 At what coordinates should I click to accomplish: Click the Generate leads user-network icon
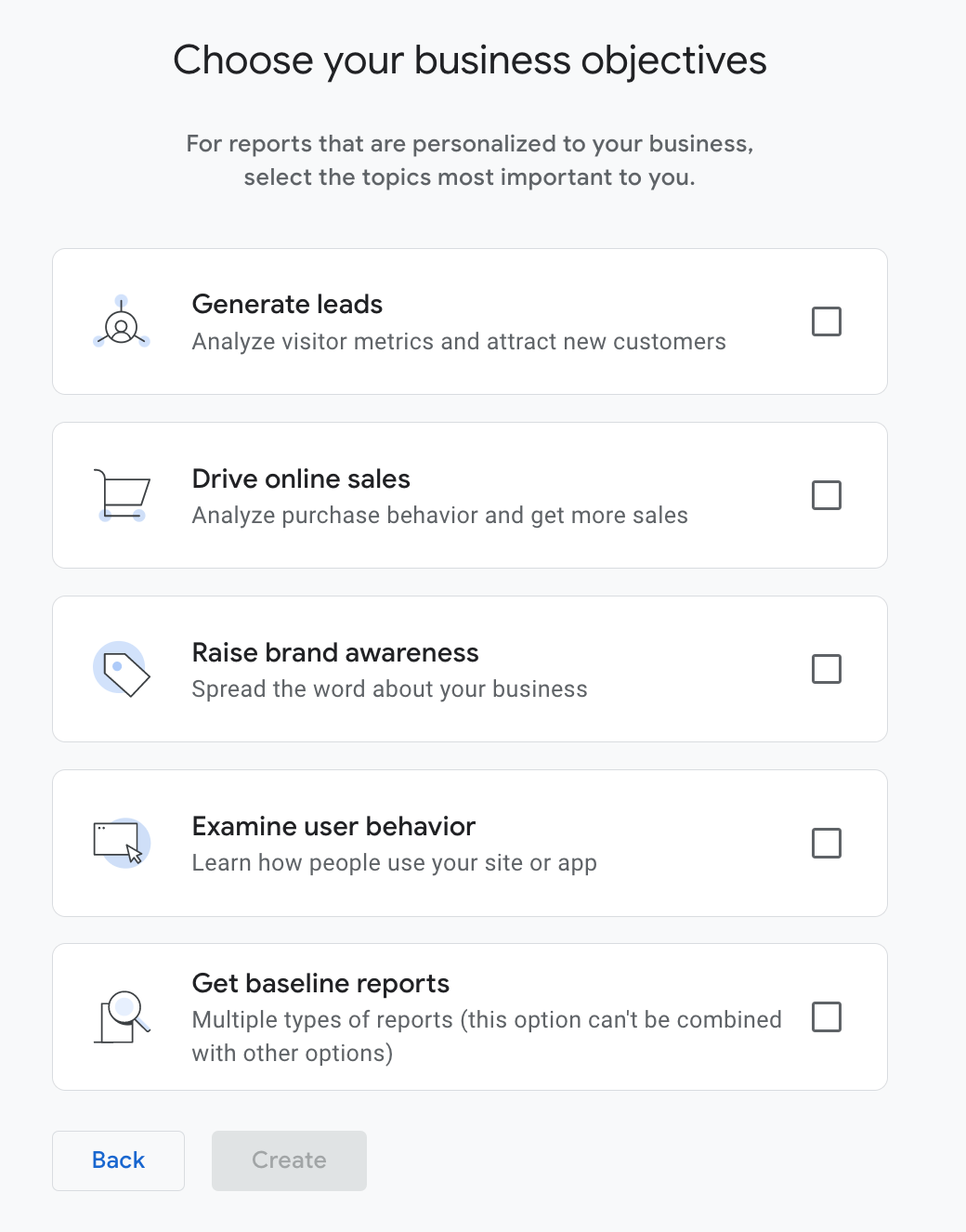click(x=122, y=322)
